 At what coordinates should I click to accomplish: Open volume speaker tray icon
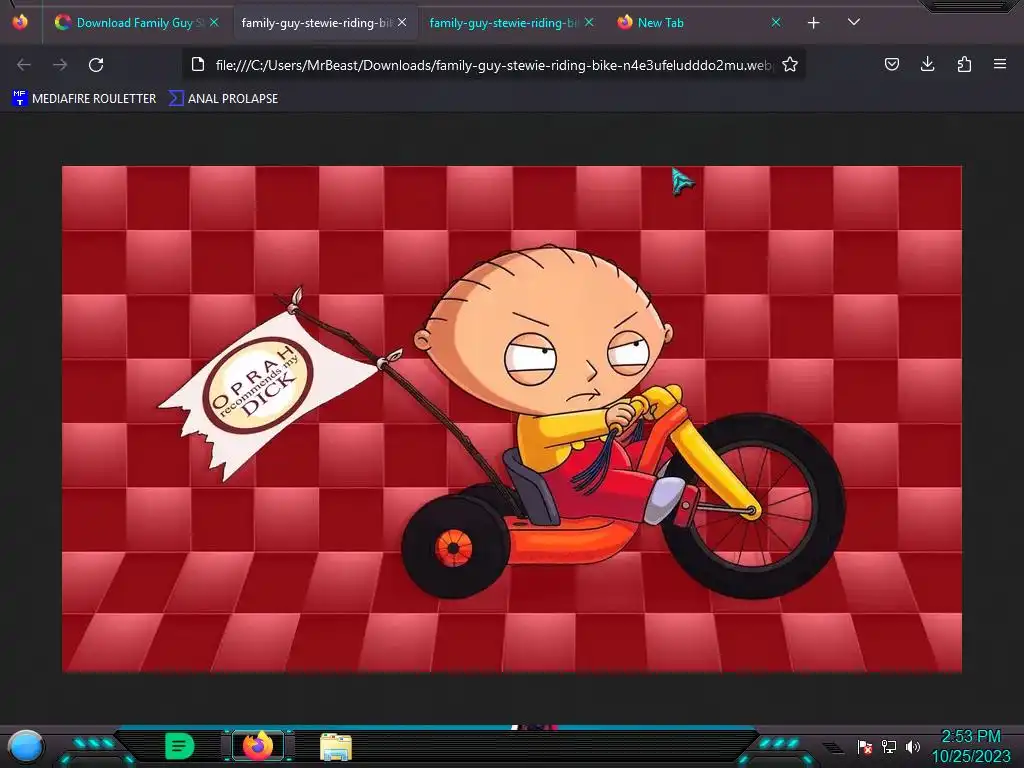point(913,746)
